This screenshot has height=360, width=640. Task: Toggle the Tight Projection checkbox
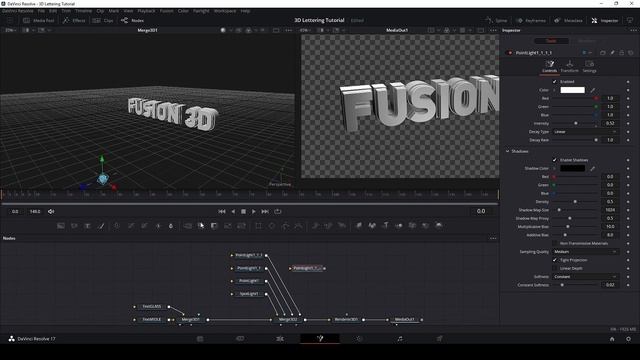[554, 260]
